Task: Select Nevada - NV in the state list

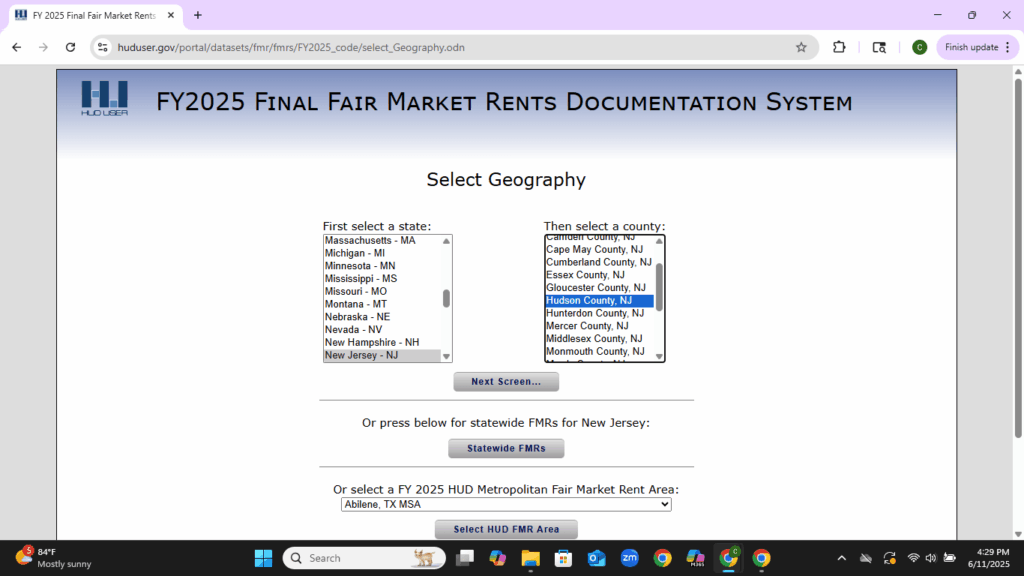Action: [353, 329]
